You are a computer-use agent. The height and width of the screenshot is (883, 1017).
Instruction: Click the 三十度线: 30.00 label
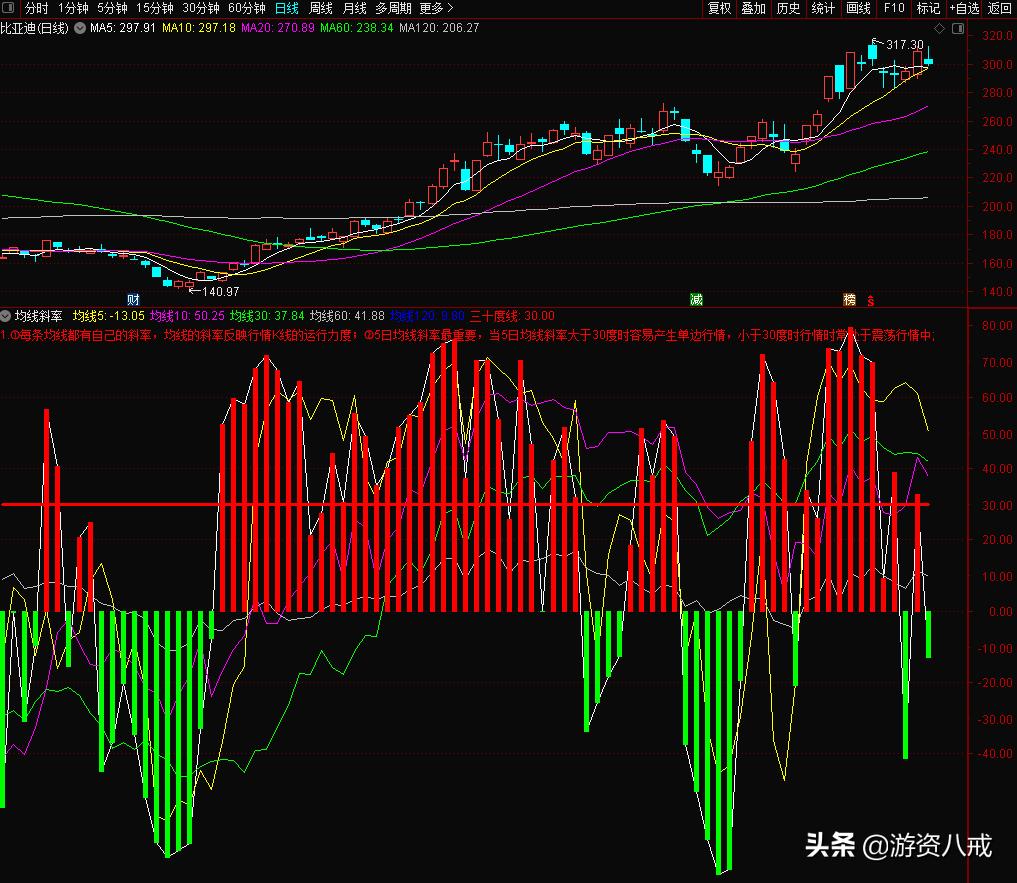512,316
